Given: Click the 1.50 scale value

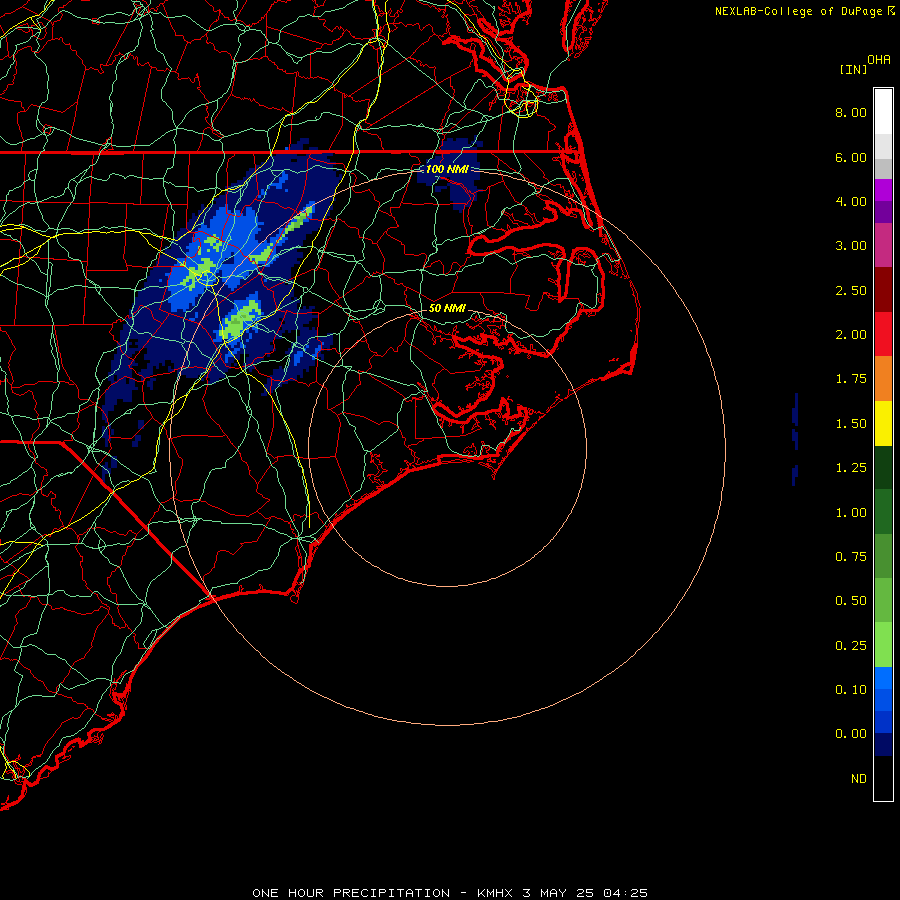Looking at the screenshot, I should (x=851, y=424).
